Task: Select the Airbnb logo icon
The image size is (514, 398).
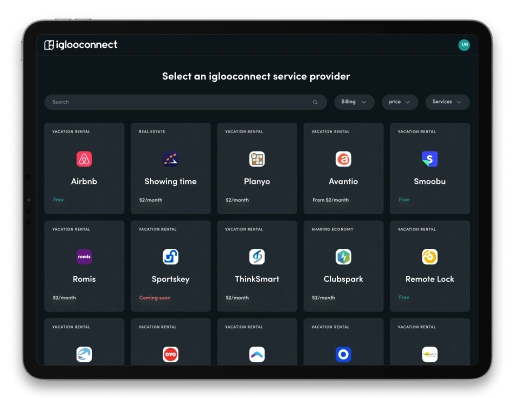Action: coord(84,159)
